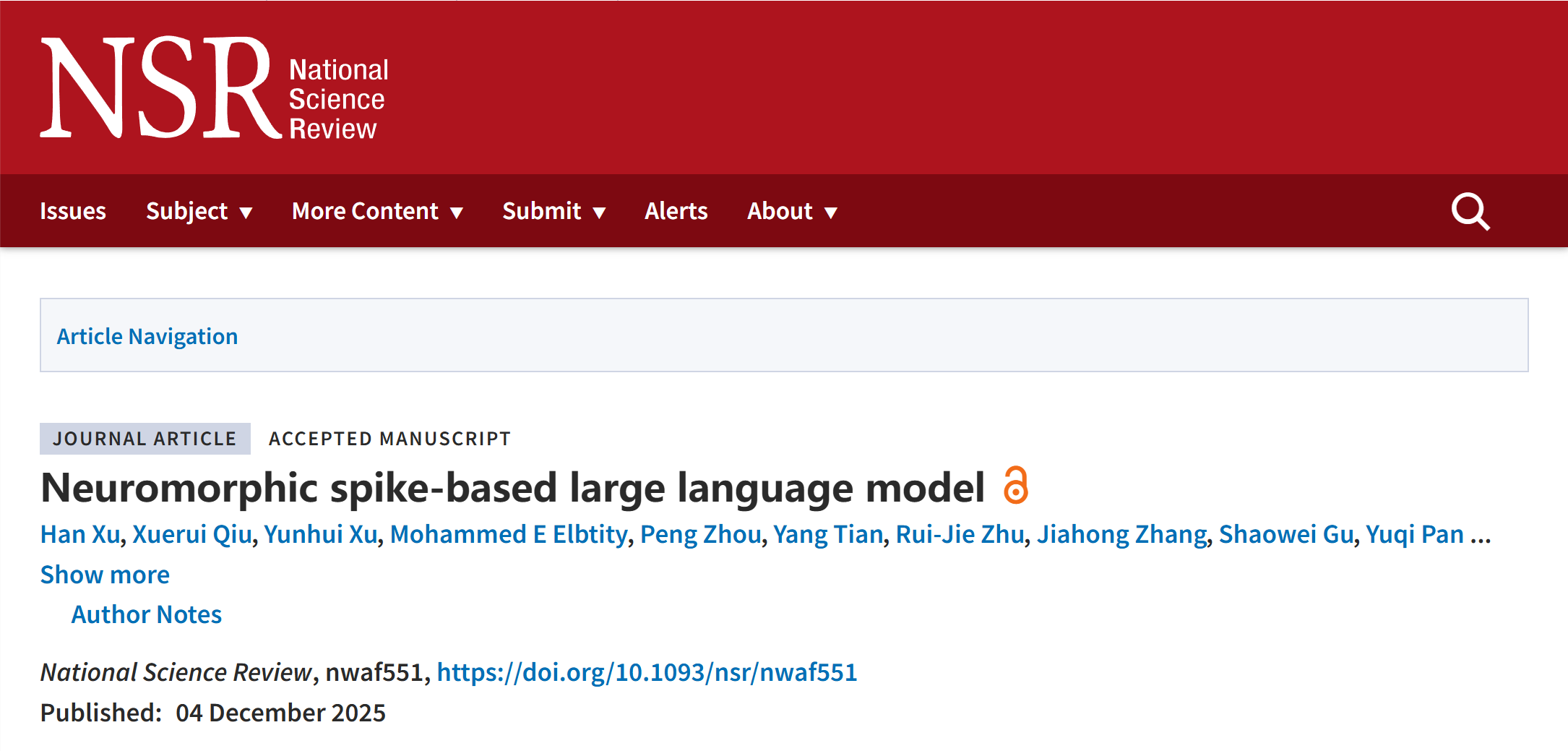The image size is (1568, 751).
Task: Expand the Submit menu
Action: click(553, 211)
